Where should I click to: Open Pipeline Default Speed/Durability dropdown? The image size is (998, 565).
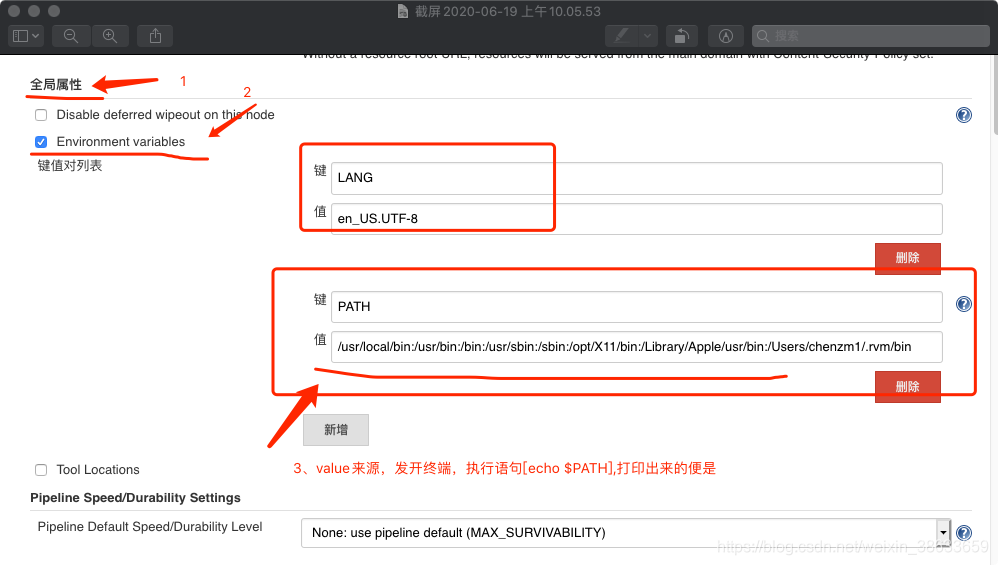coord(626,533)
